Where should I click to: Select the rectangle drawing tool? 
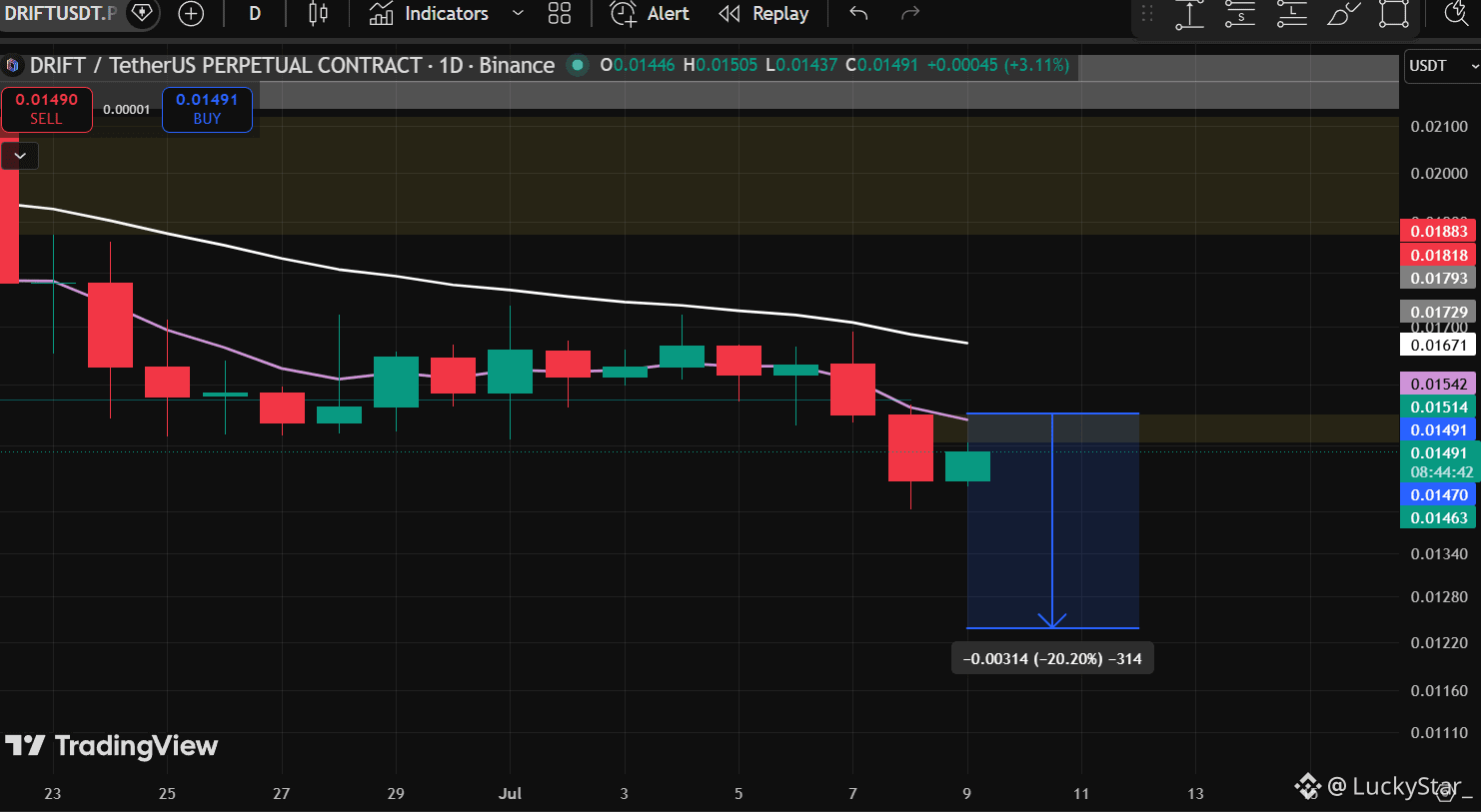1394,14
